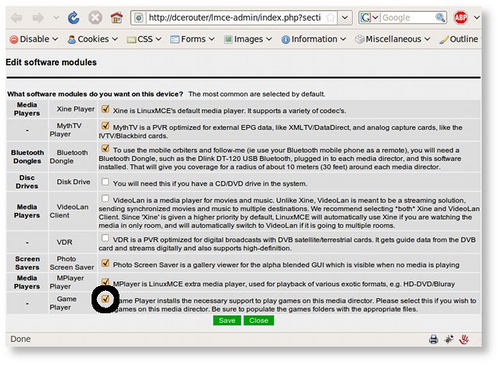Toggle the Game Player checkbox

click(x=105, y=299)
